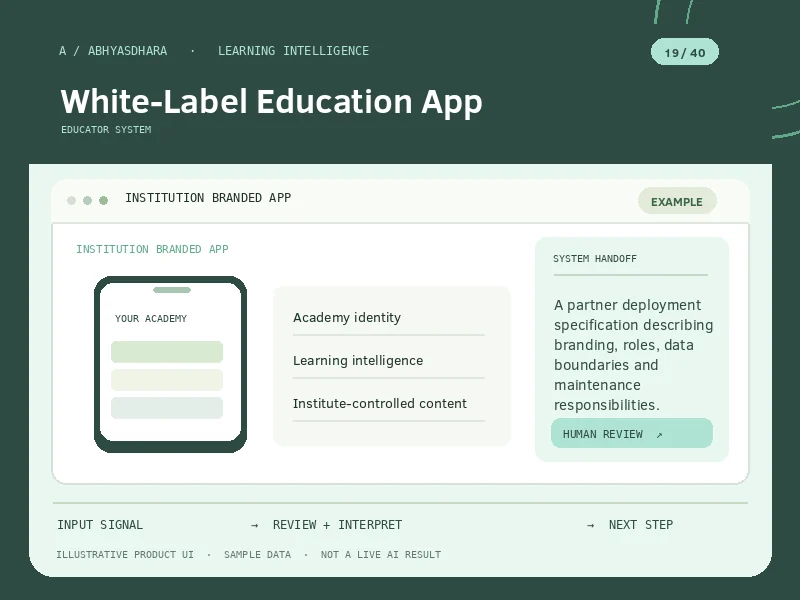
Task: Click YOUR ACADEMY label in phone
Action: pyautogui.click(x=151, y=318)
